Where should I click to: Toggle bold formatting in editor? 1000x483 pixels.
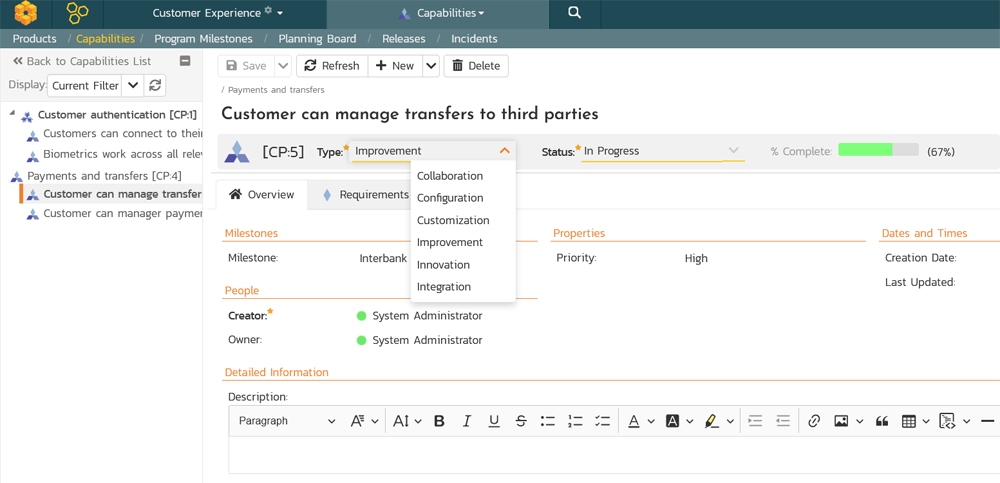click(x=439, y=421)
